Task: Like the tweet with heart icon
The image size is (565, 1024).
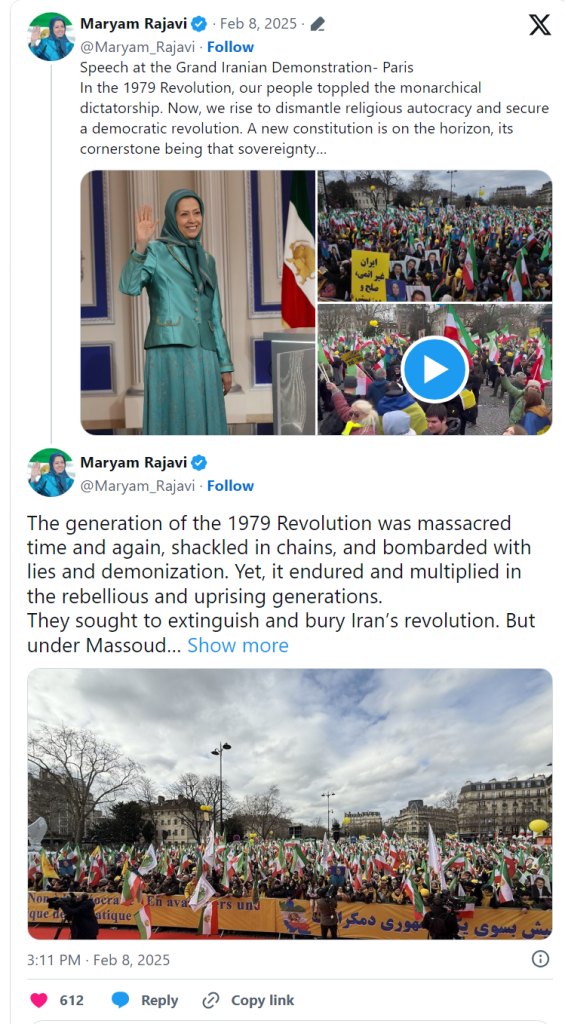Action: [x=39, y=1000]
